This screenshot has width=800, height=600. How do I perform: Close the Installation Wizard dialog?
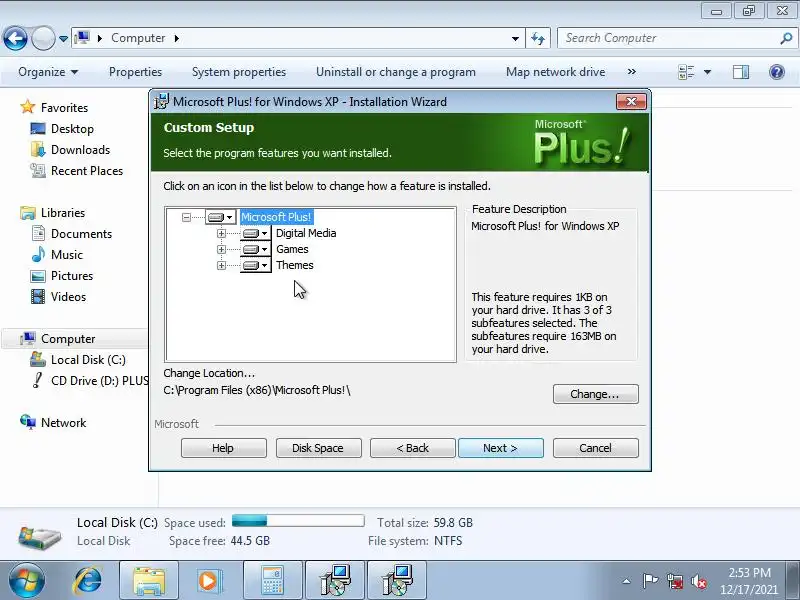[631, 101]
